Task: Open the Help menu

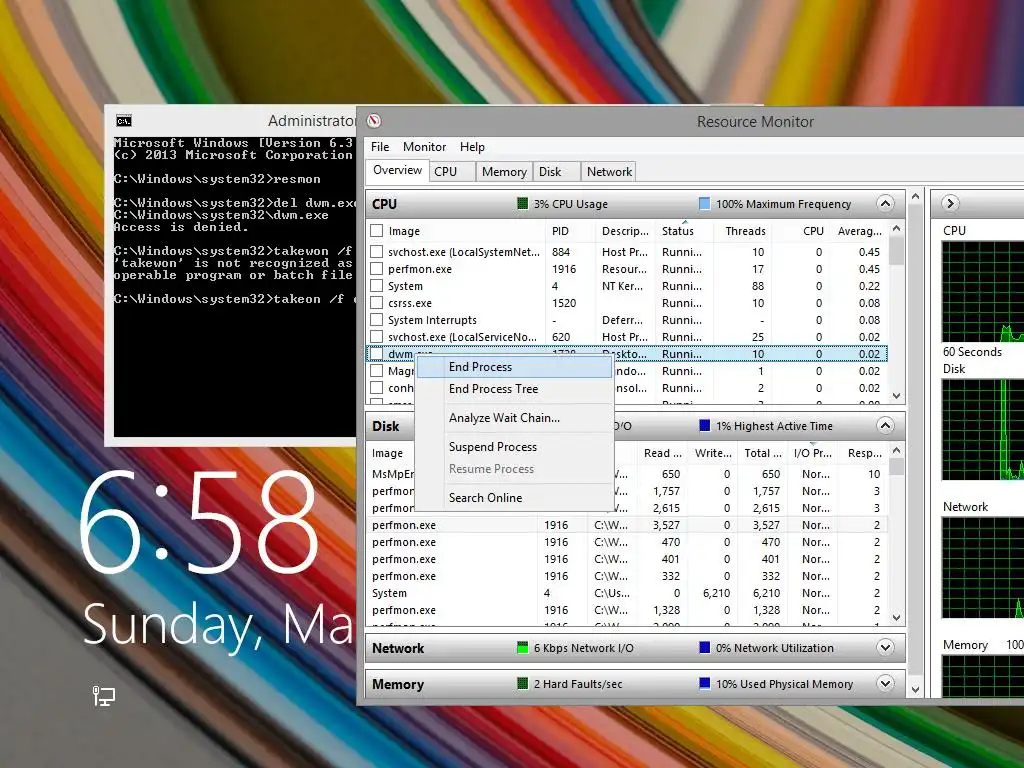Action: tap(472, 147)
